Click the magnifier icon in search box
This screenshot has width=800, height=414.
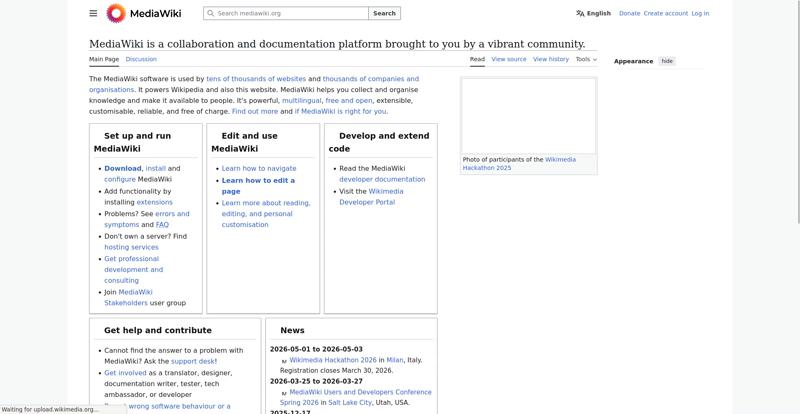210,13
